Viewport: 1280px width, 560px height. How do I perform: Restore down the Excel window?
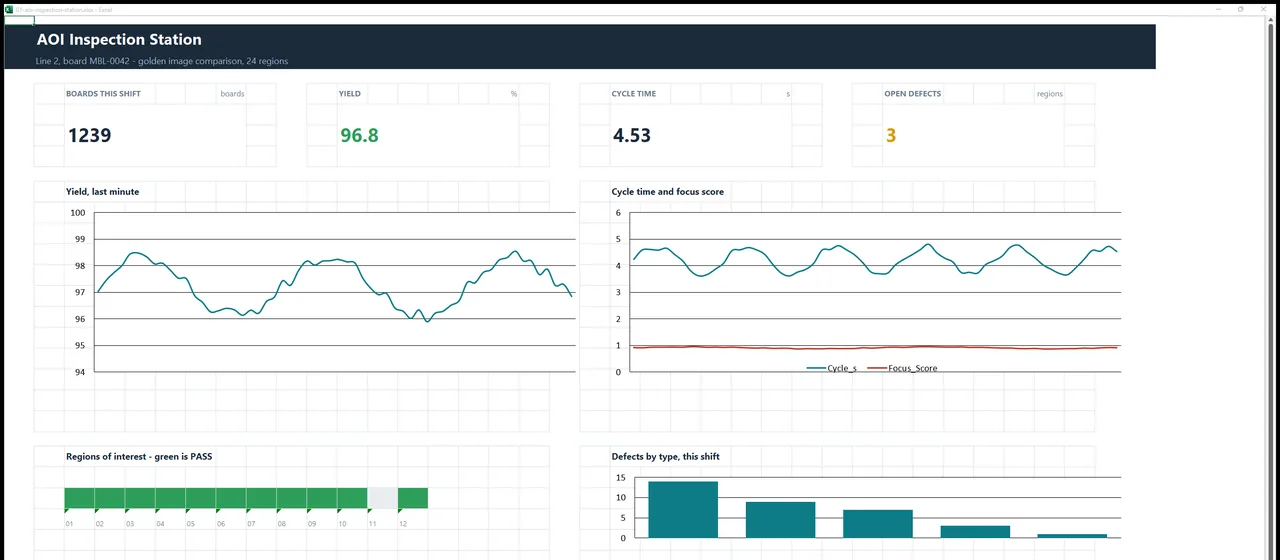1241,9
